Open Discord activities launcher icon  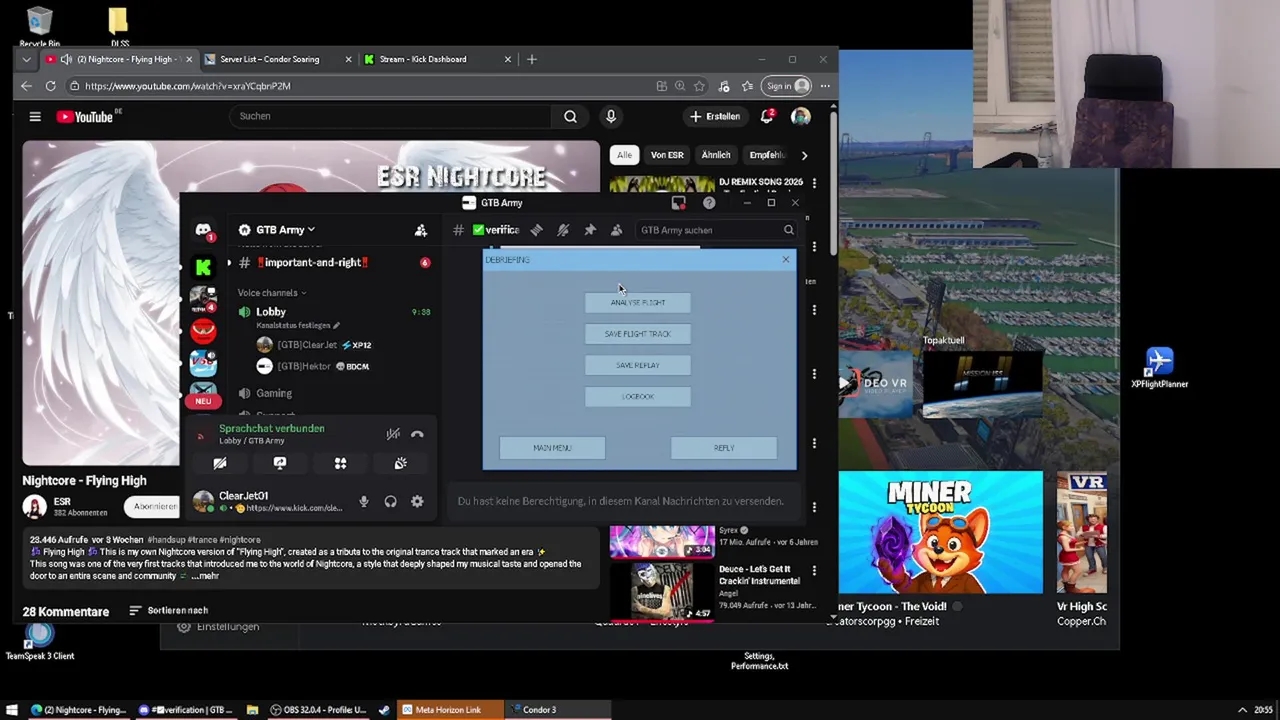(x=340, y=464)
